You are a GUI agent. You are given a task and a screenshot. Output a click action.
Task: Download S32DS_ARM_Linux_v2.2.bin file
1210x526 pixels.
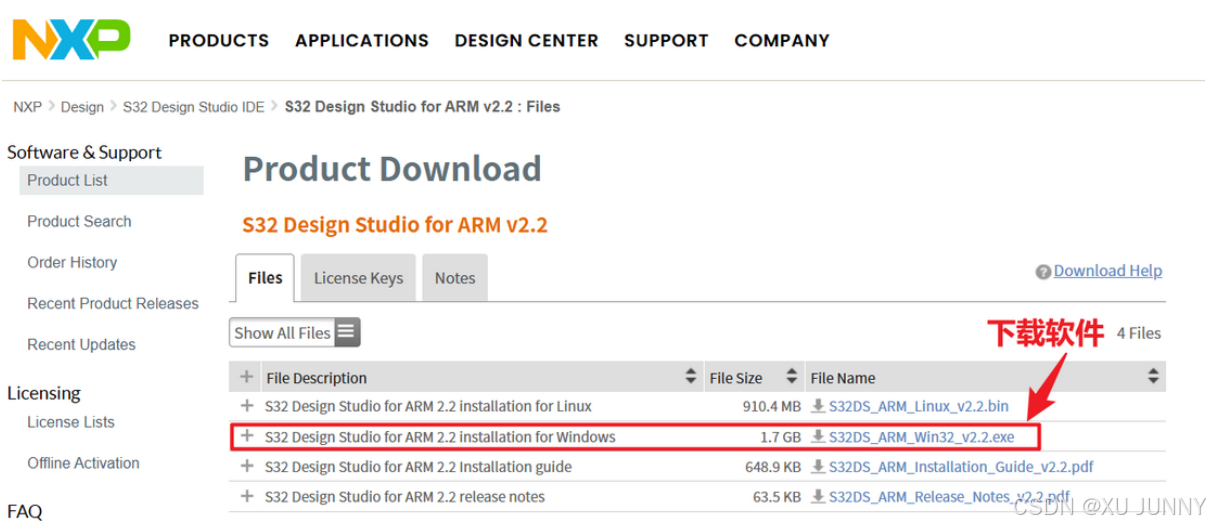918,406
